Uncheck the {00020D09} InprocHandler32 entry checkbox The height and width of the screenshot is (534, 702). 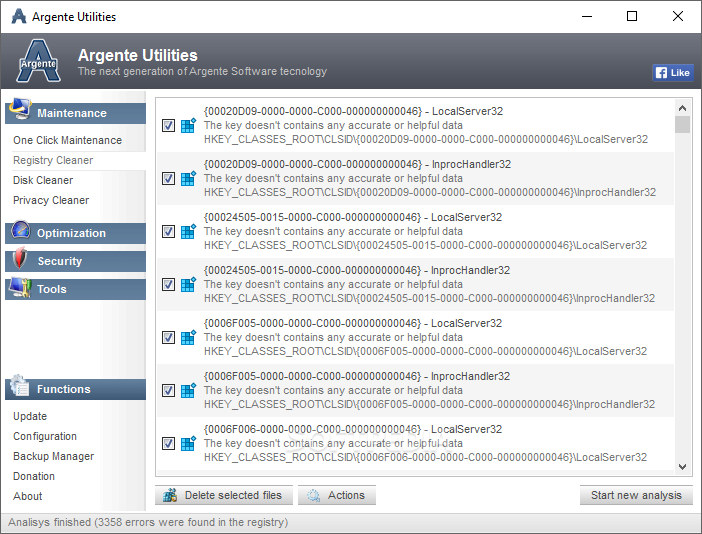(x=168, y=179)
